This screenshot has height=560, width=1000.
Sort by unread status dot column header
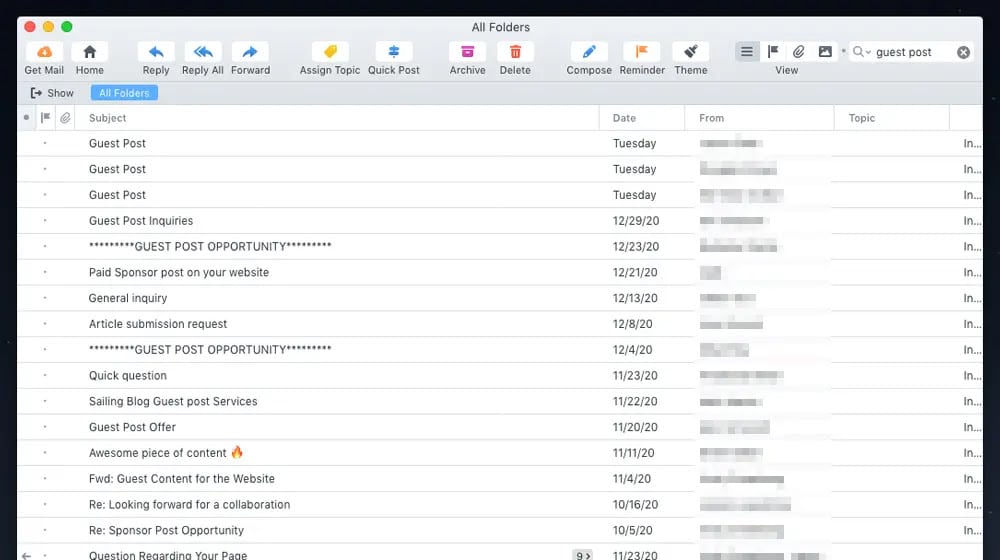(26, 118)
